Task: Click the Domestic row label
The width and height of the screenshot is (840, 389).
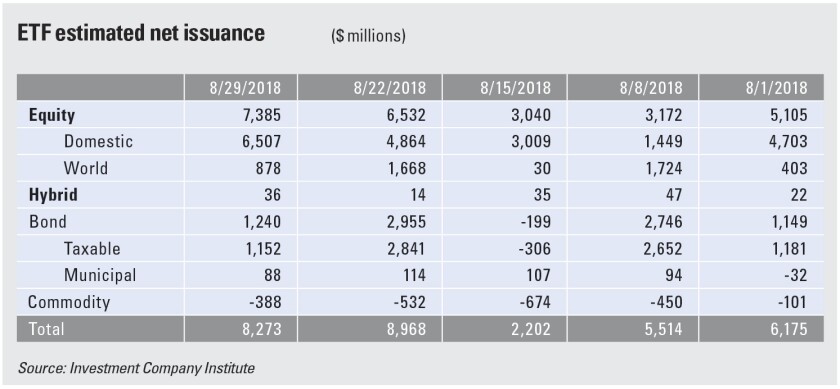Action: 98,141
